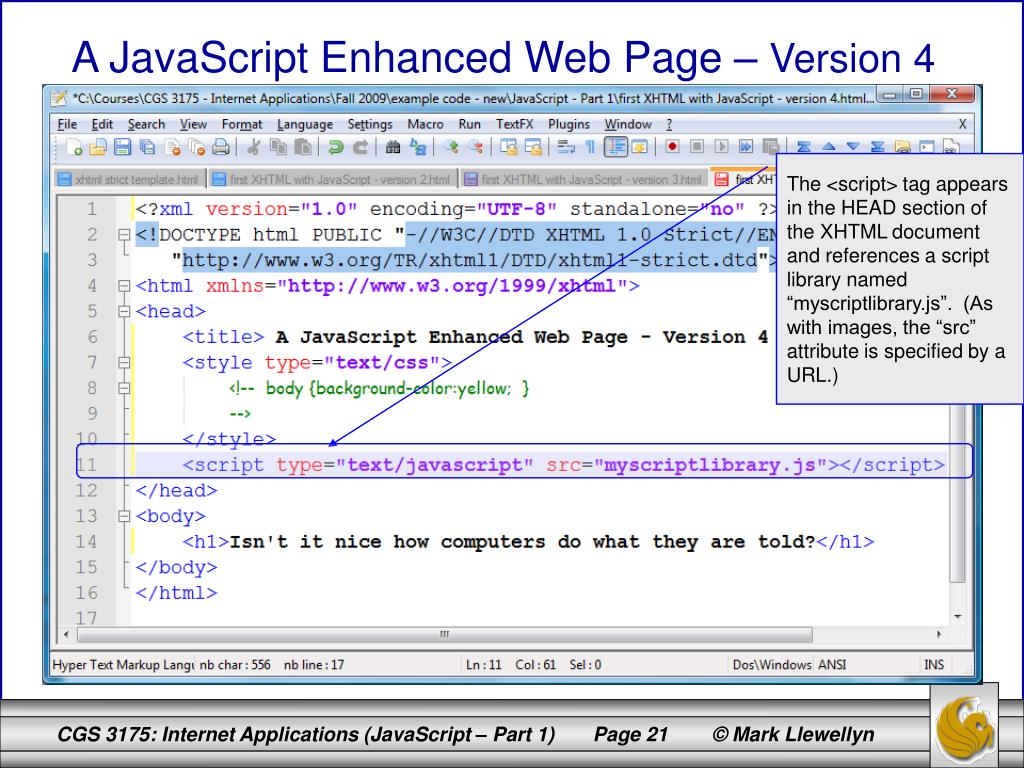The image size is (1024, 768).
Task: Save the current file
Action: [x=123, y=148]
